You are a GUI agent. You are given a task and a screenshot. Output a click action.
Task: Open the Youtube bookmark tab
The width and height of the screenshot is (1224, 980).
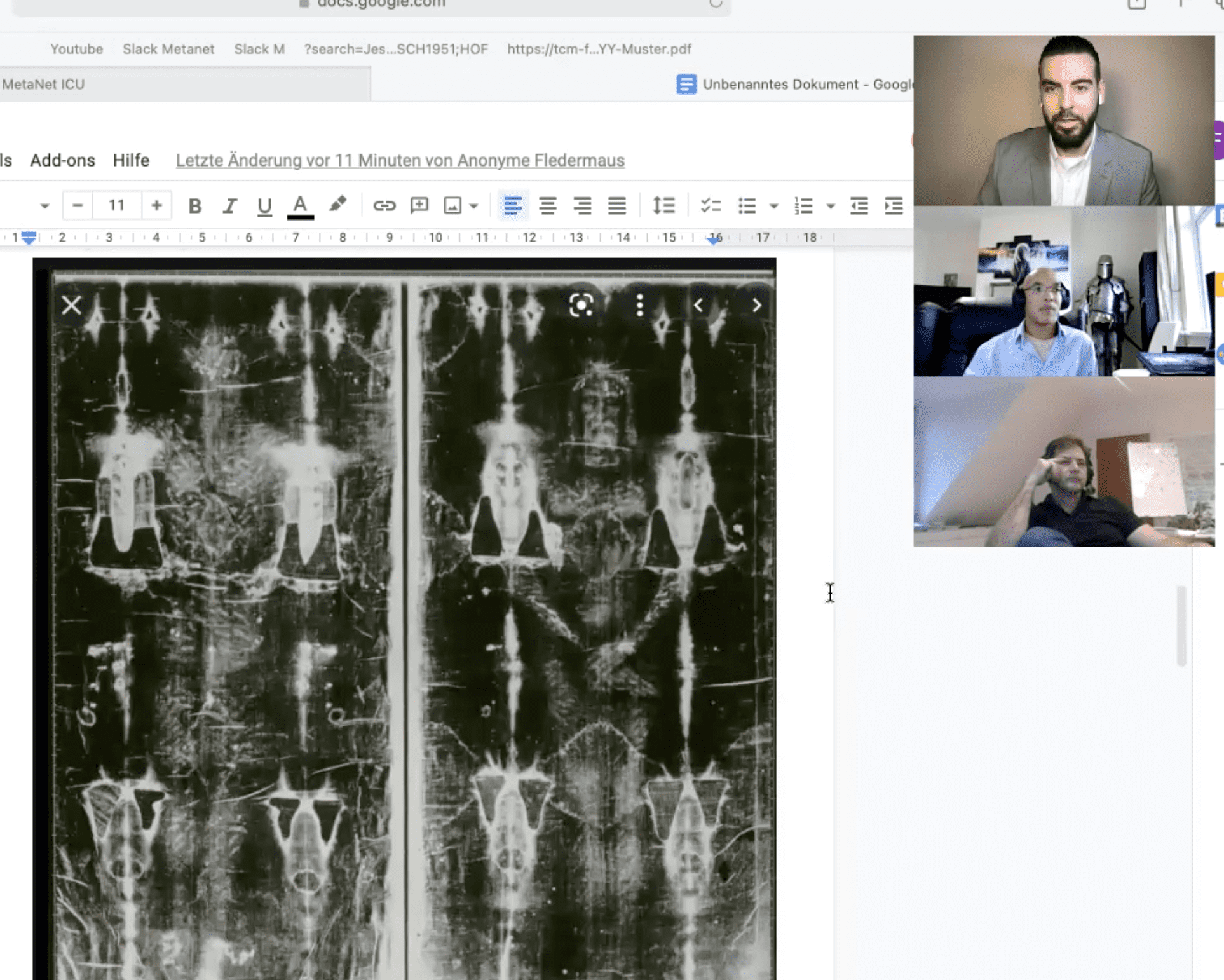tap(76, 48)
